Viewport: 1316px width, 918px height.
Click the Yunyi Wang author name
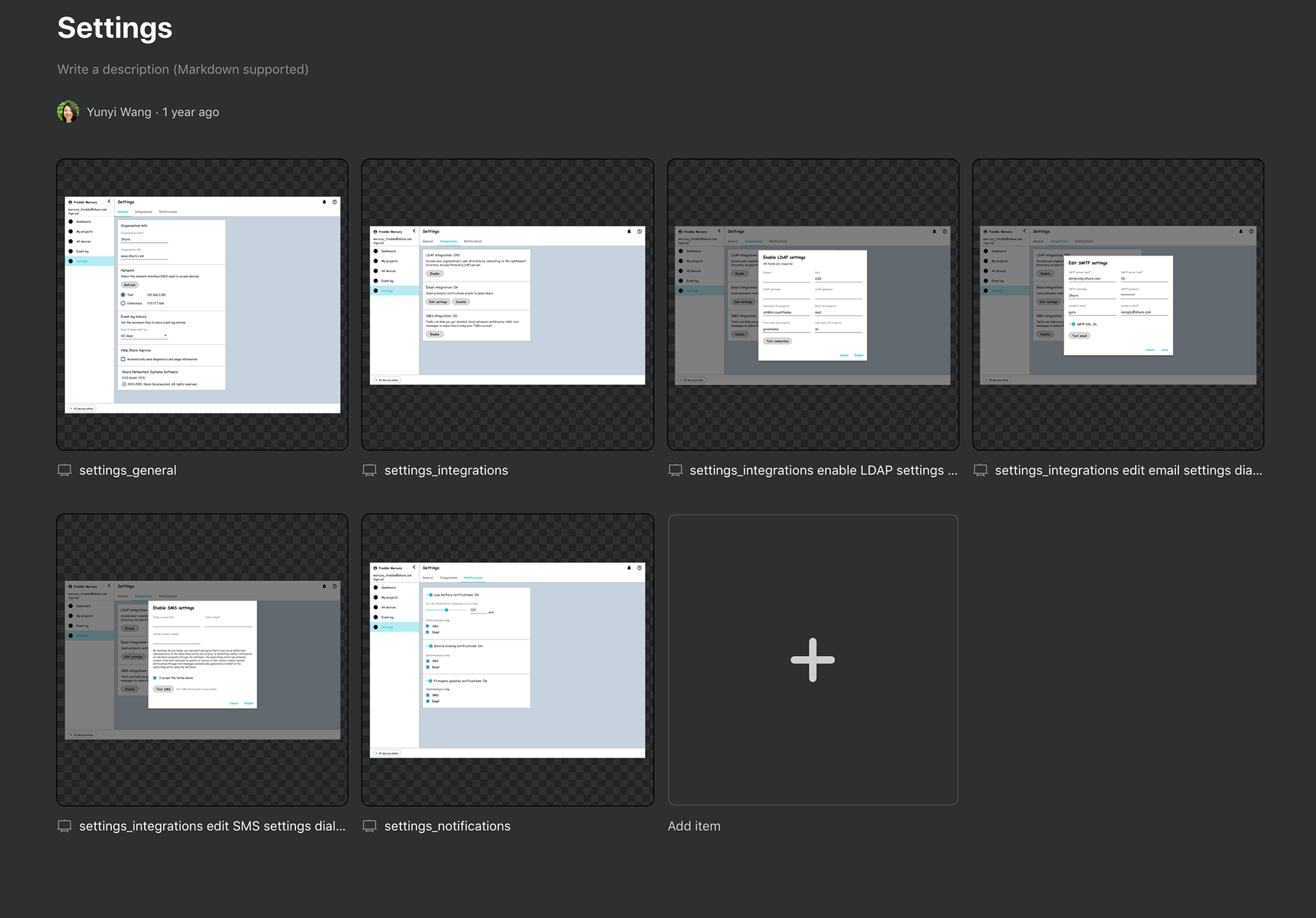119,112
